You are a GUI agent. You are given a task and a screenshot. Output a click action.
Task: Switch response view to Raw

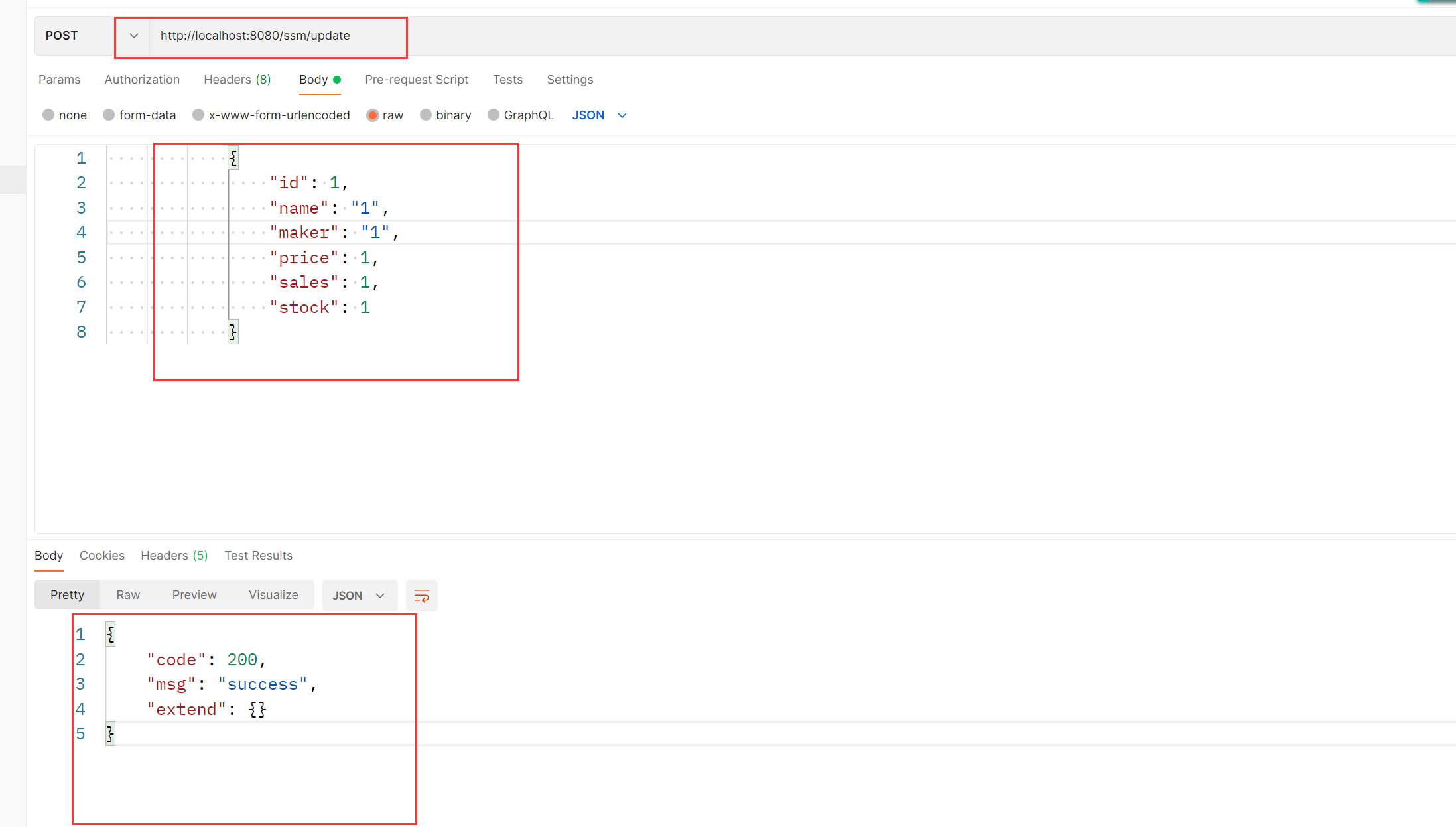click(x=128, y=595)
